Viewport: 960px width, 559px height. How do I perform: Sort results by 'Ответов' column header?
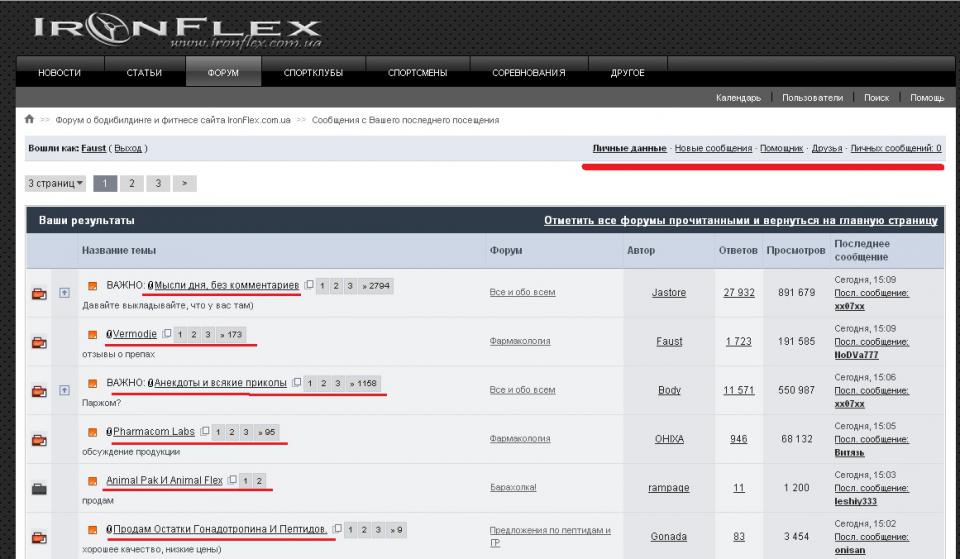coord(738,250)
